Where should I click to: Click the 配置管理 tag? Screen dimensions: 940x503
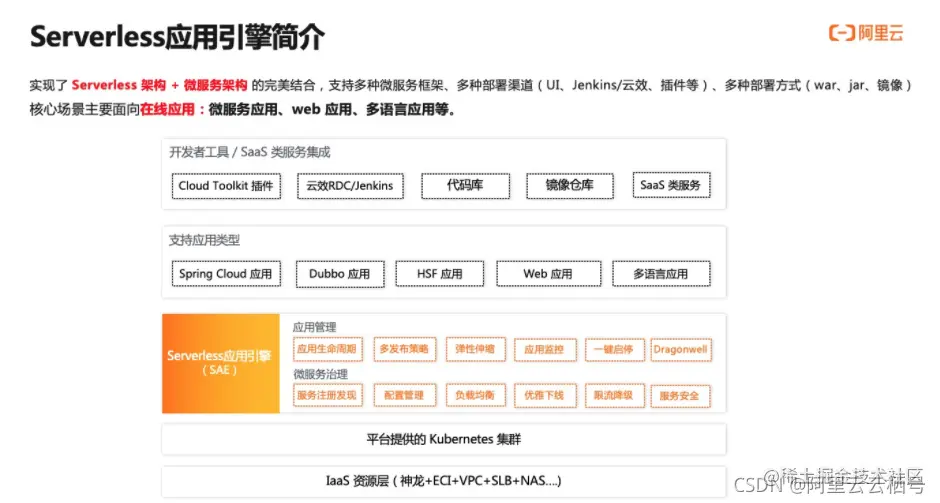(x=405, y=396)
